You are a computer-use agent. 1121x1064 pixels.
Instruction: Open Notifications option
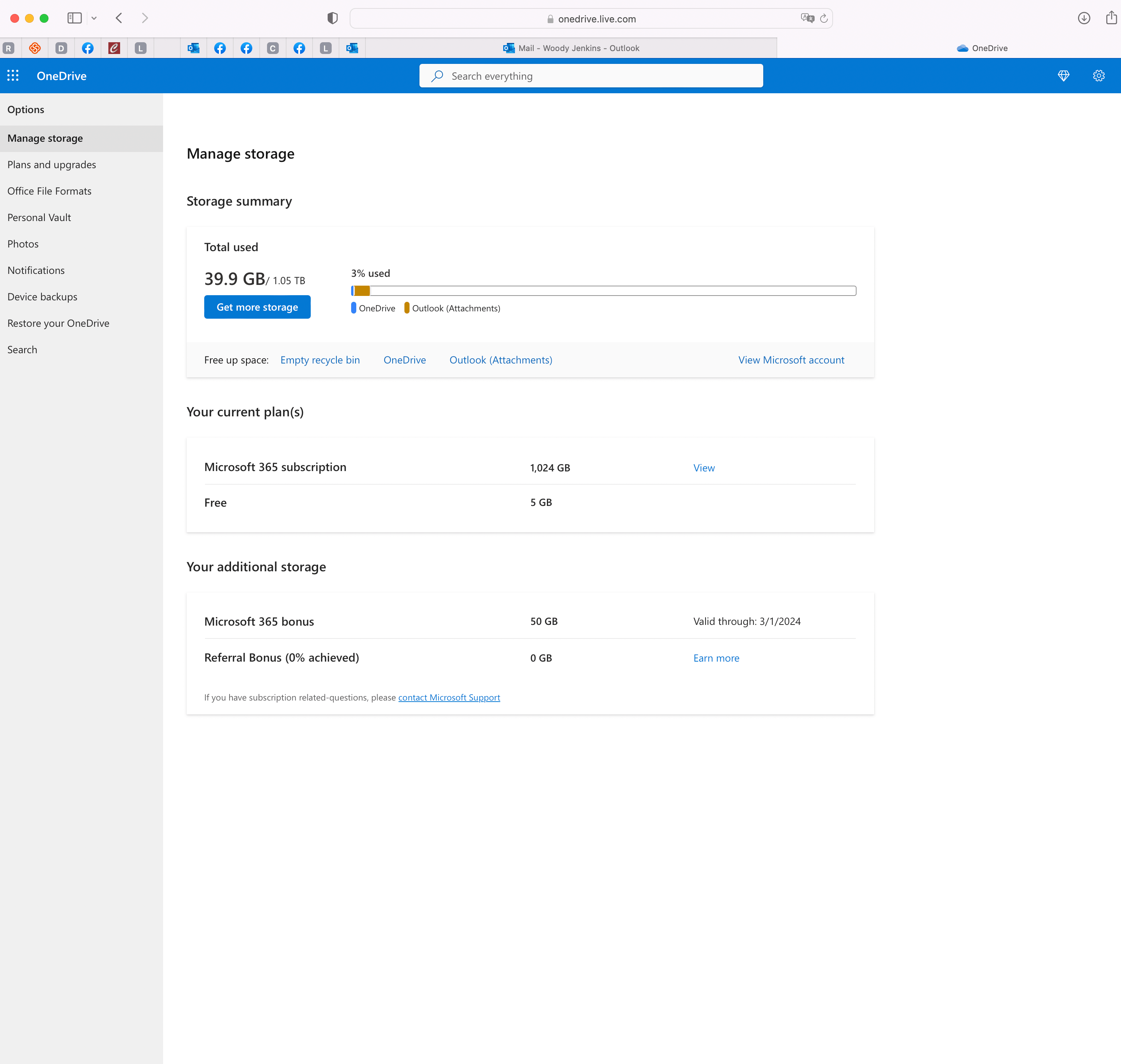pos(81,271)
